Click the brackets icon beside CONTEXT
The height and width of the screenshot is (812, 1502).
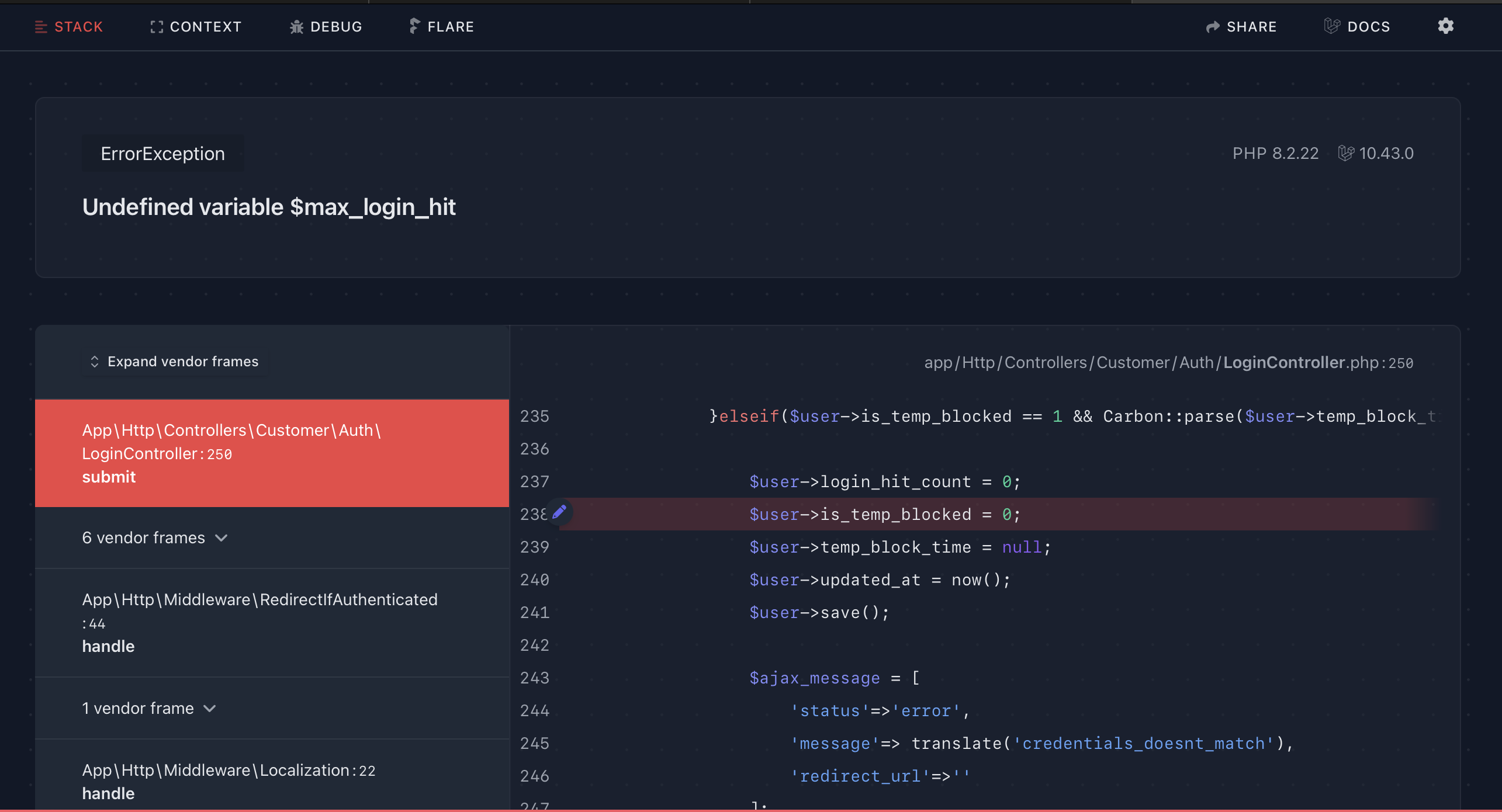157,27
